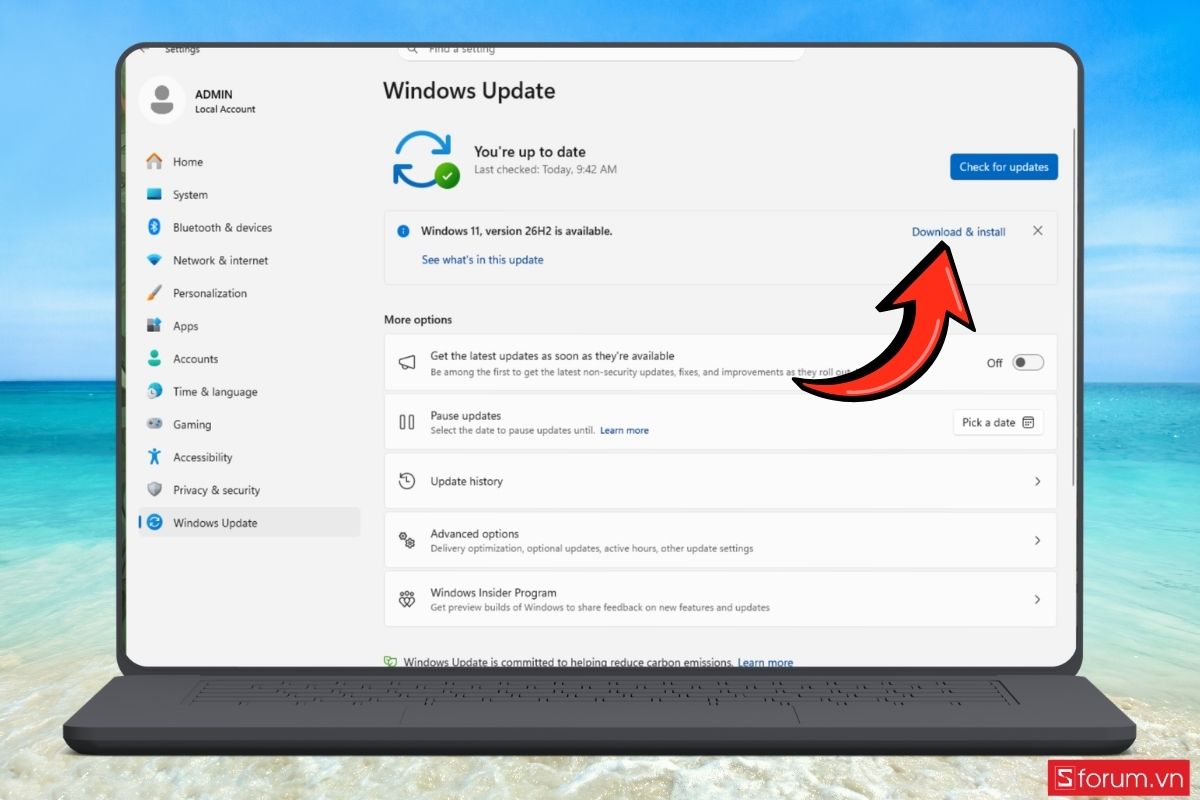Click the Network & internet Wi-Fi icon
1200x800 pixels.
tap(154, 260)
